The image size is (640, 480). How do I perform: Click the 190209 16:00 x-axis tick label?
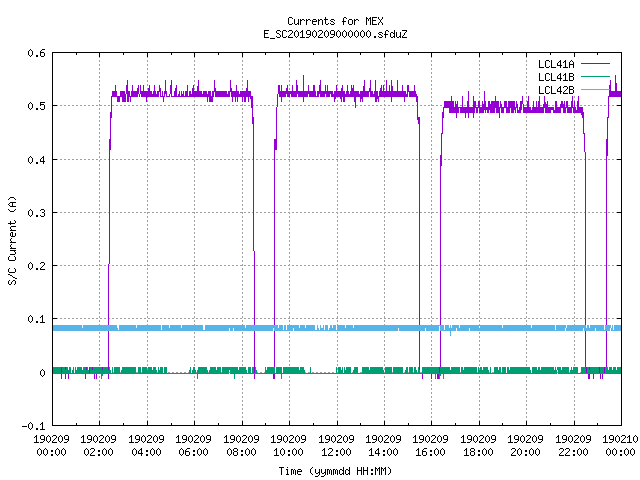[431, 446]
